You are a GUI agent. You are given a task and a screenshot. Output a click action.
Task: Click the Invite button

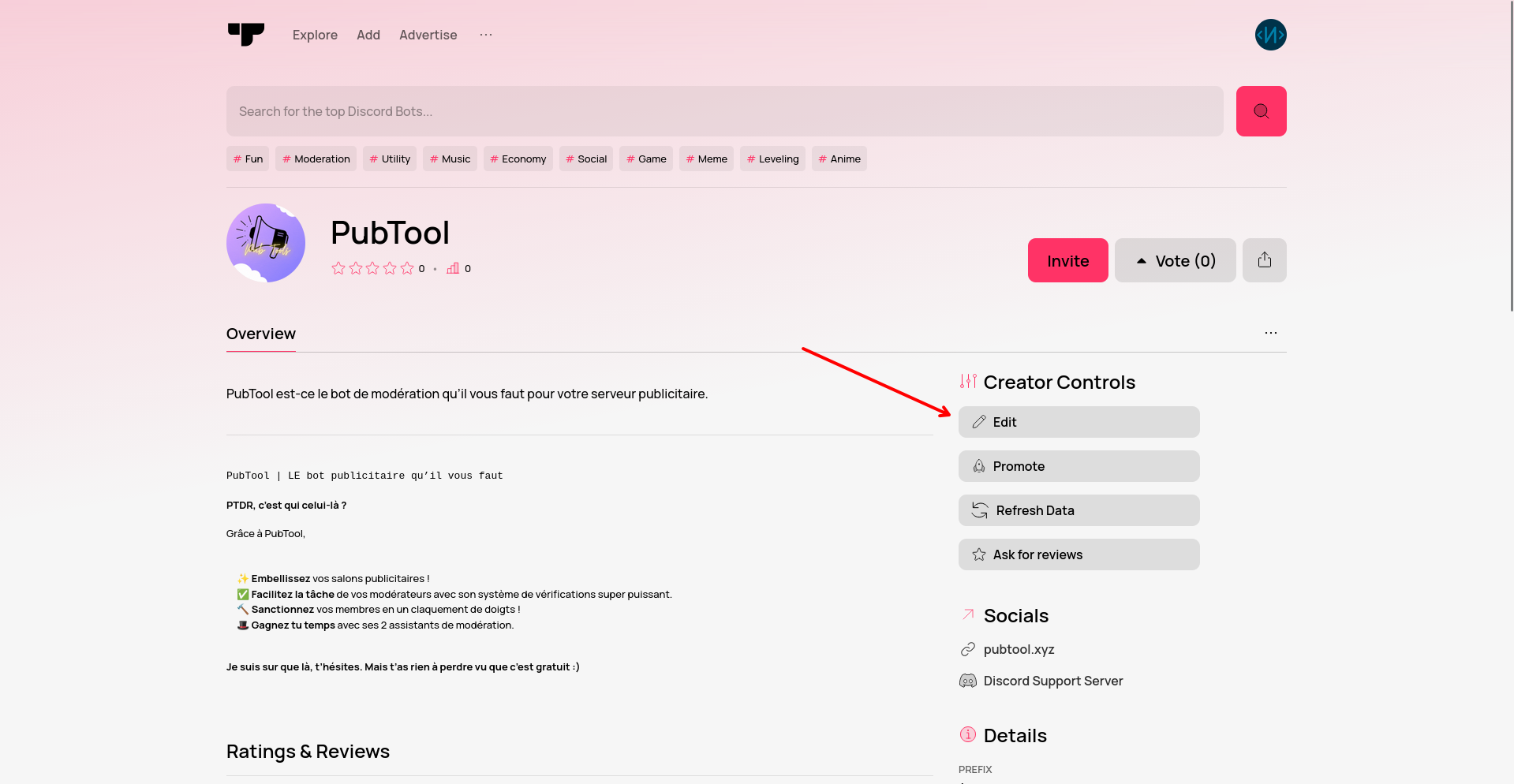[1067, 260]
